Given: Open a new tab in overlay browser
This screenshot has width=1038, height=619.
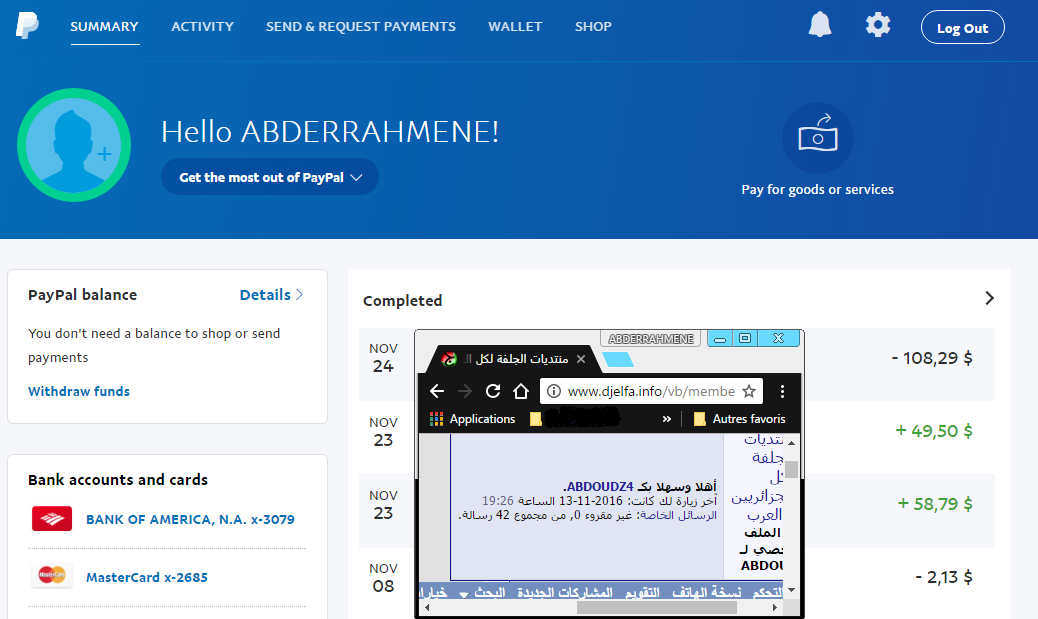Looking at the screenshot, I should click(618, 359).
